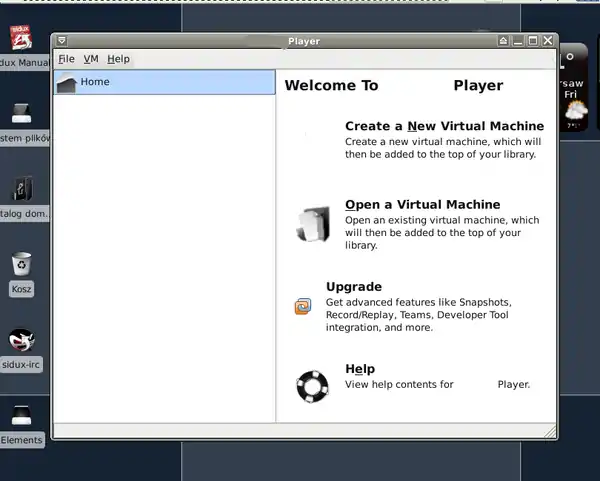Click the window resize grip at bottom-right corner
Screen dimensions: 600x481
click(549, 431)
